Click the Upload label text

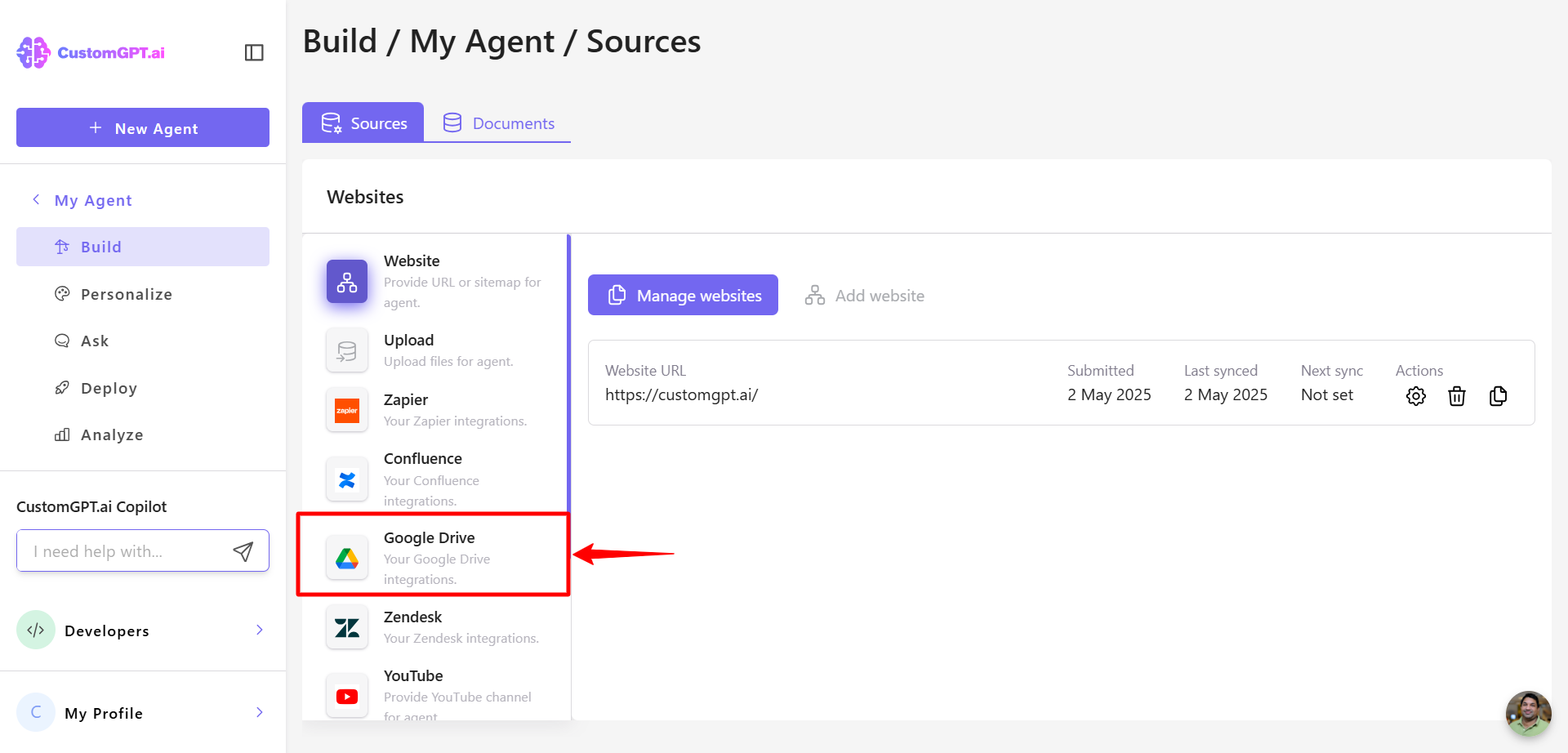click(x=408, y=340)
